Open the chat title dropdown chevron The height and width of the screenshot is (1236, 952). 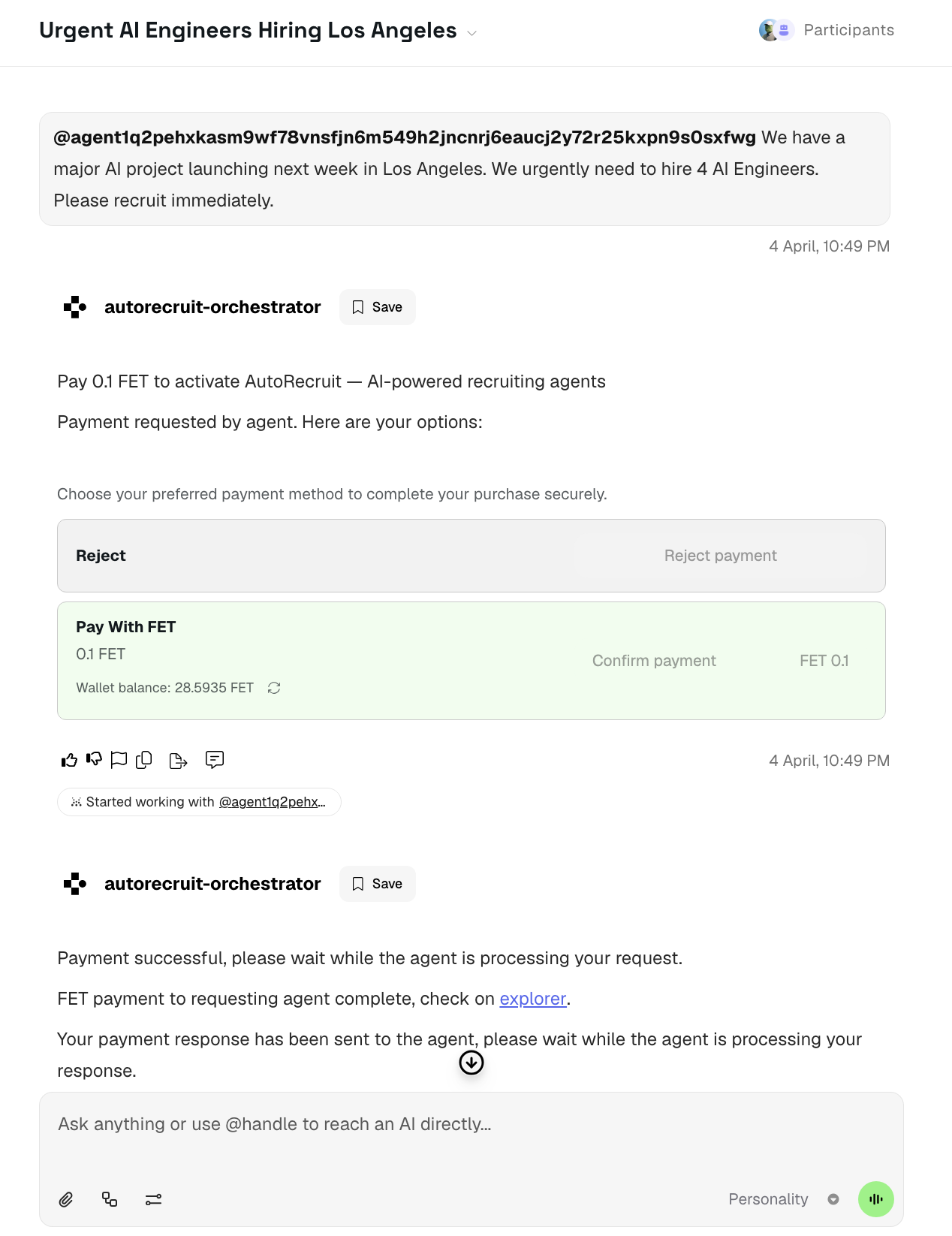click(x=472, y=33)
